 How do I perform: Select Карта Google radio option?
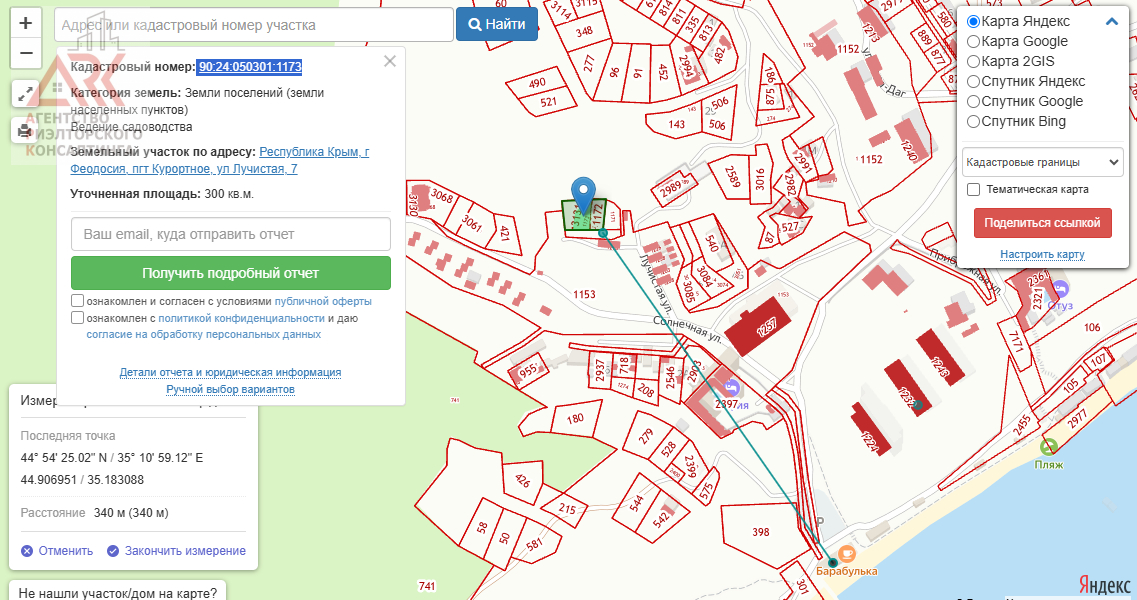click(x=973, y=41)
